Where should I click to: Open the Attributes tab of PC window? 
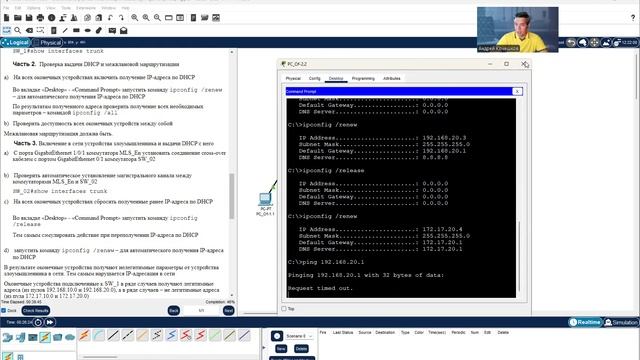[391, 78]
